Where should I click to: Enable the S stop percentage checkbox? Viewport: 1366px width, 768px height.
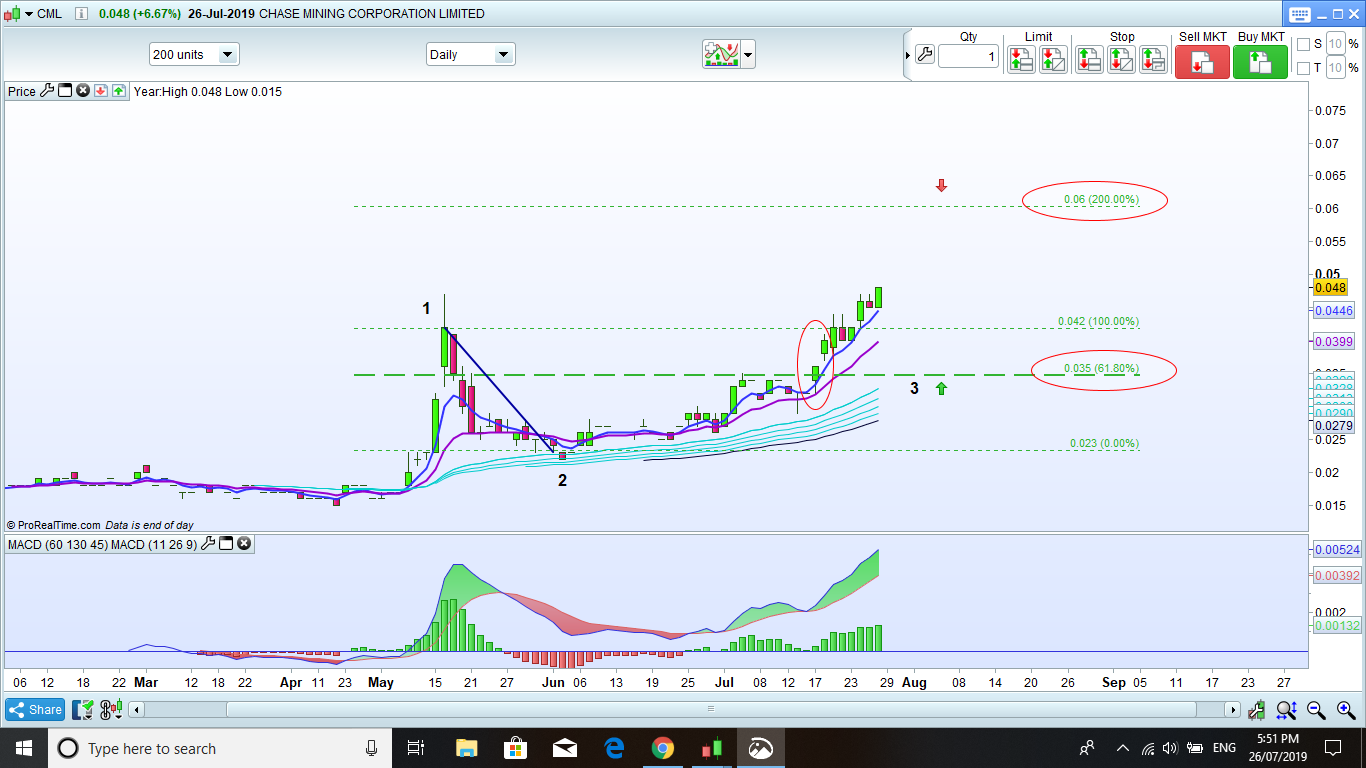click(1303, 44)
